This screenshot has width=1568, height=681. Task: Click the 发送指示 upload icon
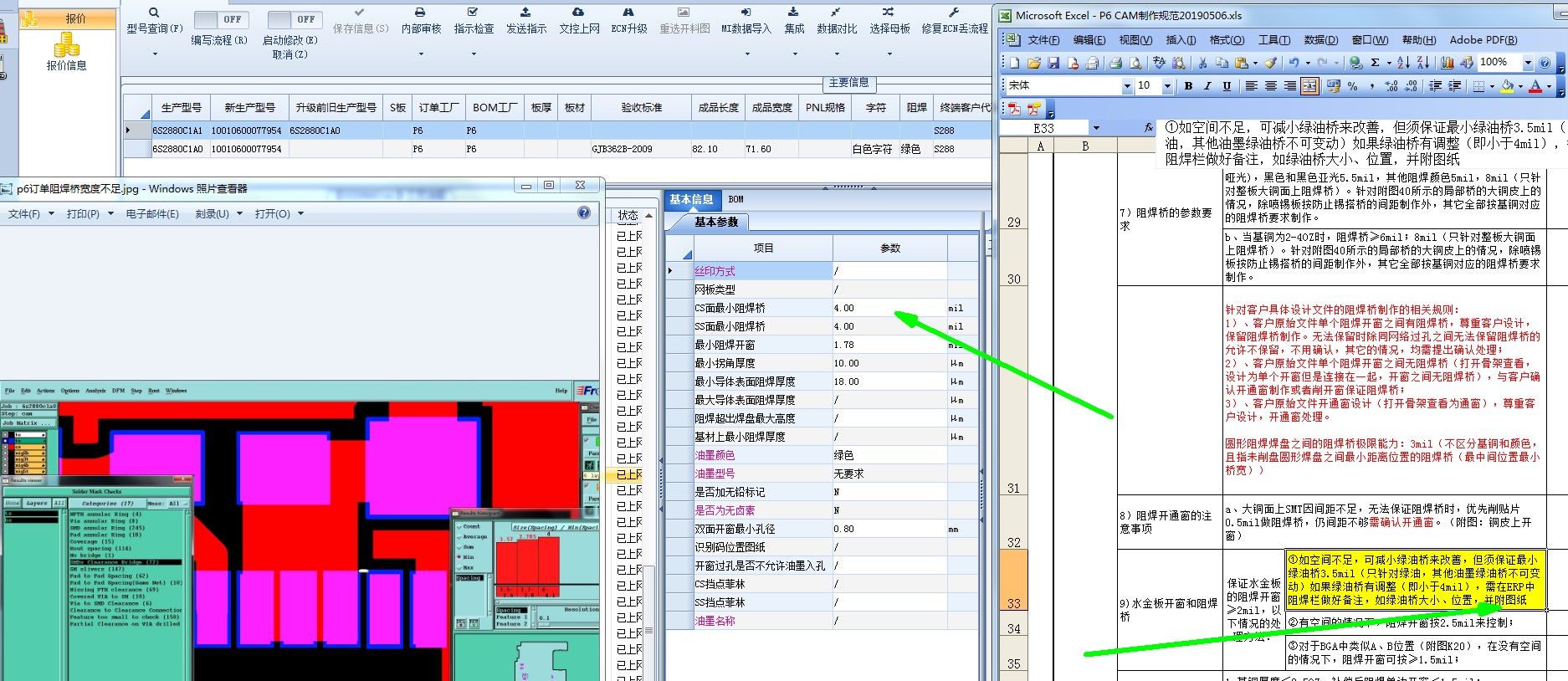(x=525, y=13)
